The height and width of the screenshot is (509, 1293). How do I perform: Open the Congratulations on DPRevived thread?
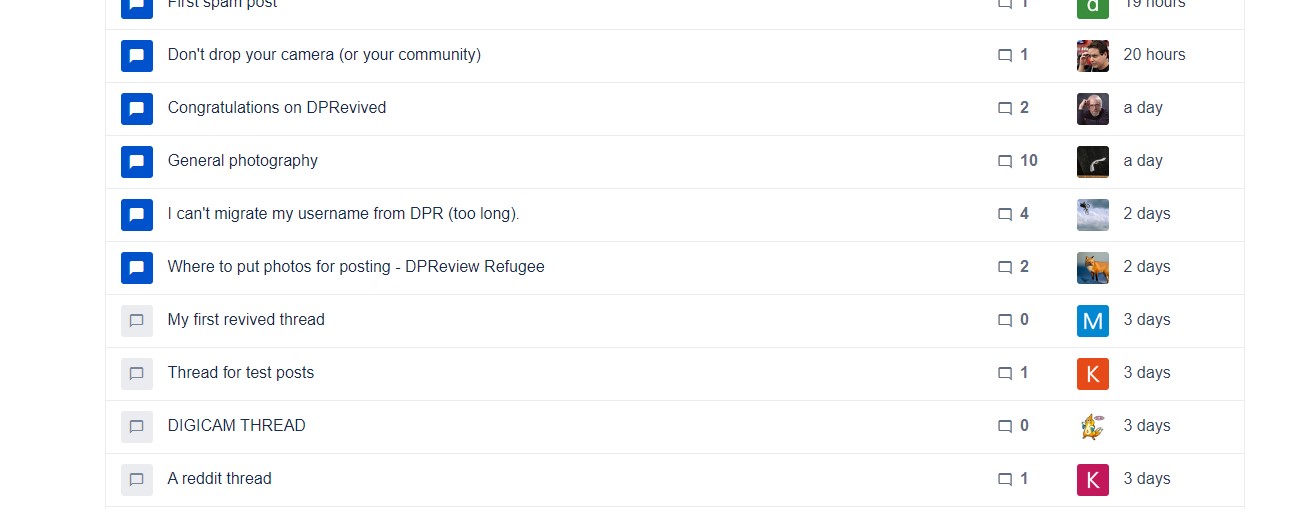[277, 108]
